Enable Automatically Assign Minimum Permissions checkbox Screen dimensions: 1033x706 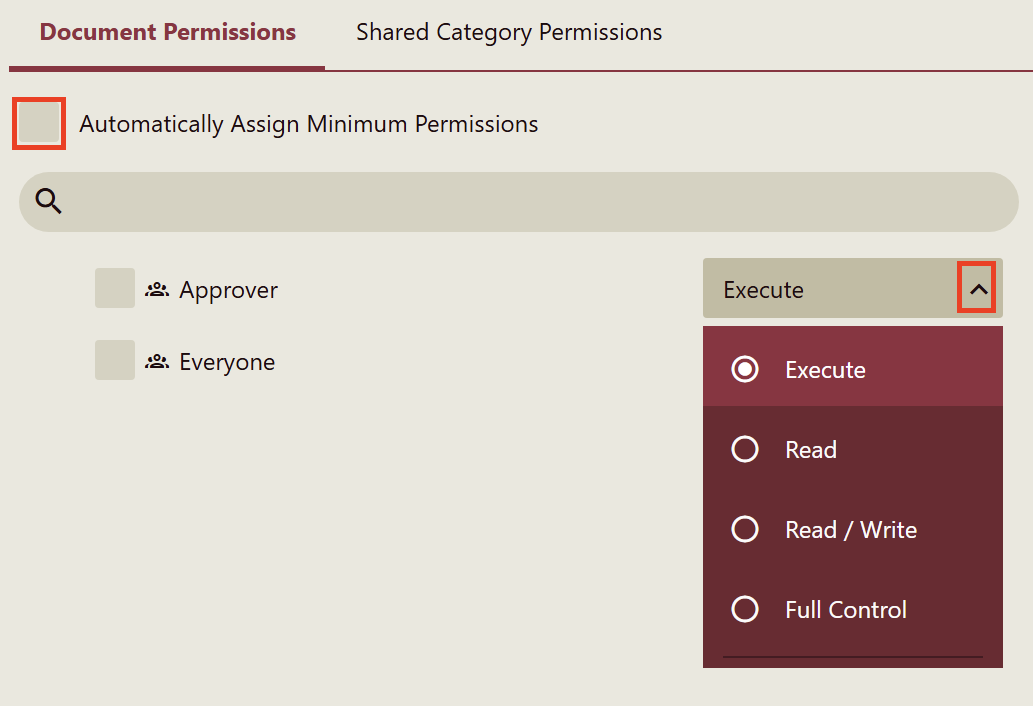click(x=39, y=124)
